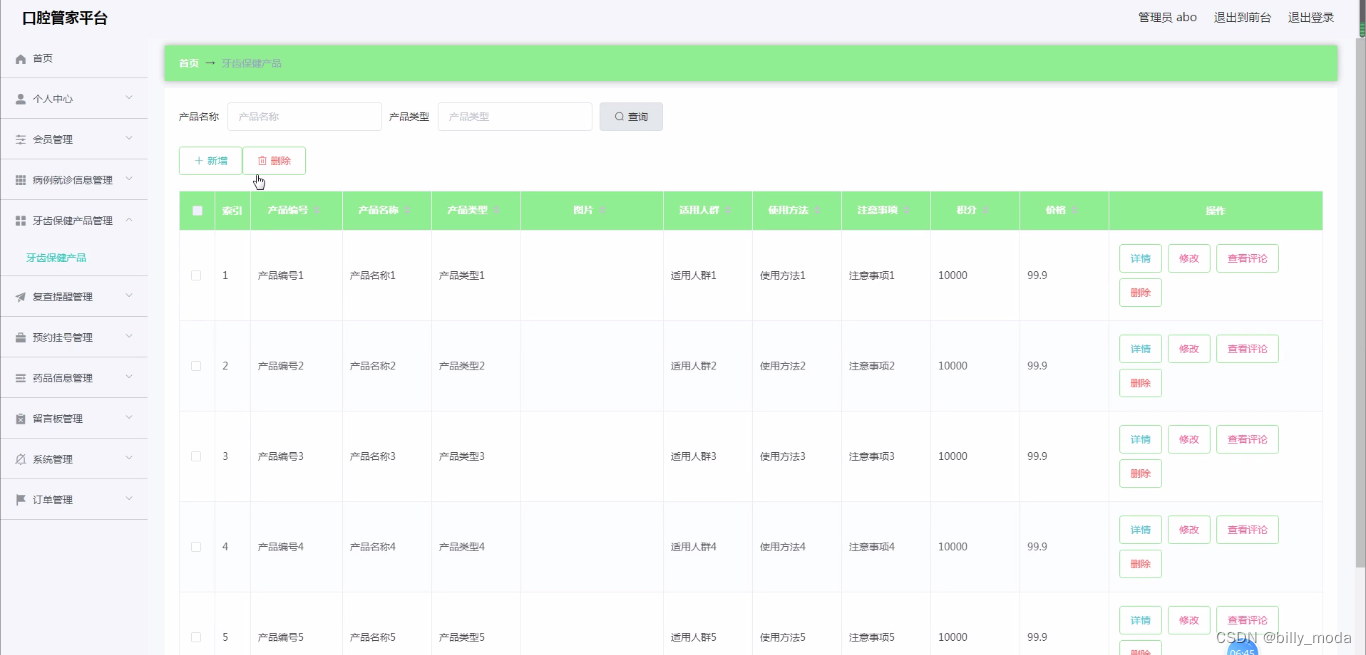Click 首页 breadcrumb link

[188, 63]
